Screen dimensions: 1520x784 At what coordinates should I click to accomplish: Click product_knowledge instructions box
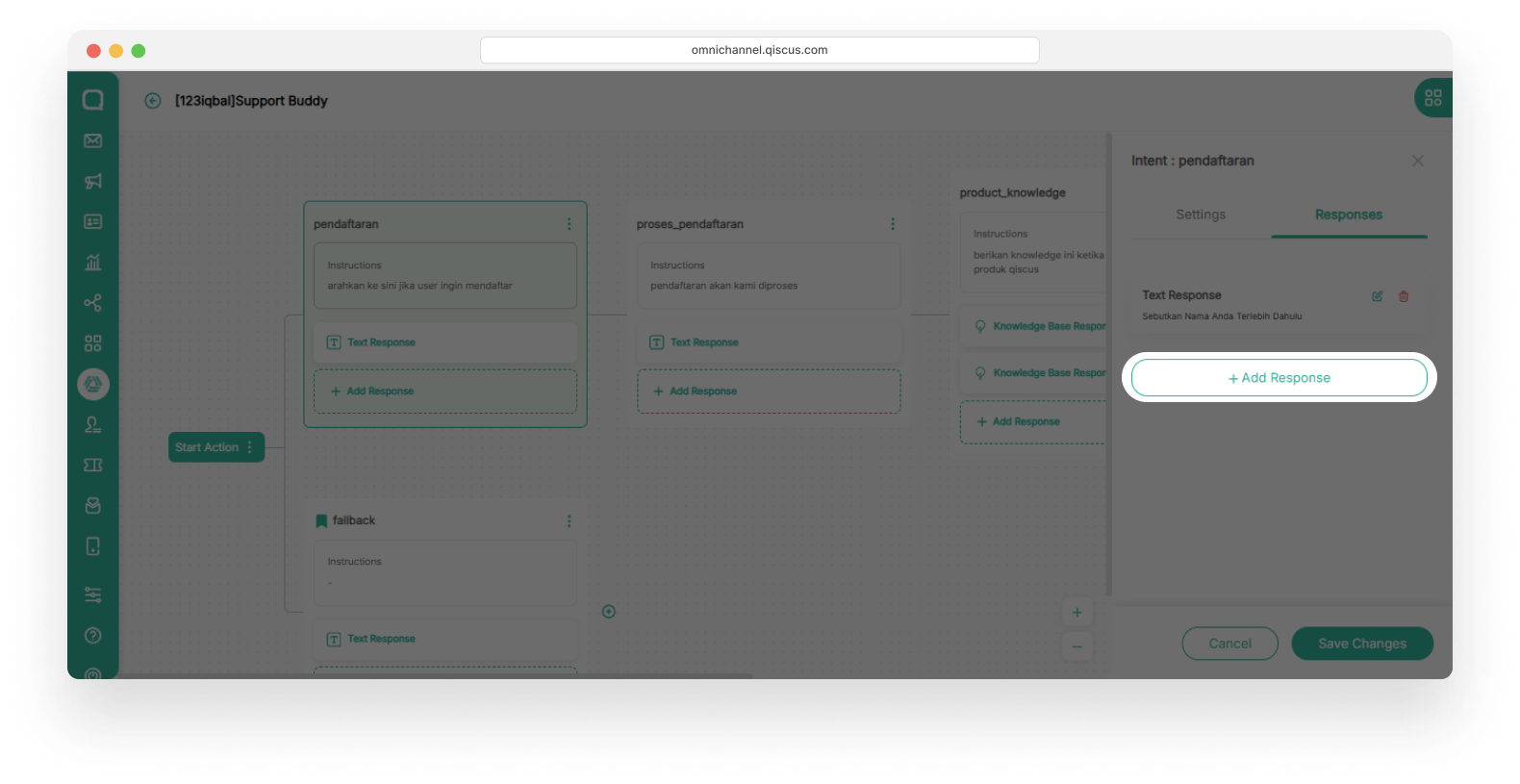[x=1033, y=252]
